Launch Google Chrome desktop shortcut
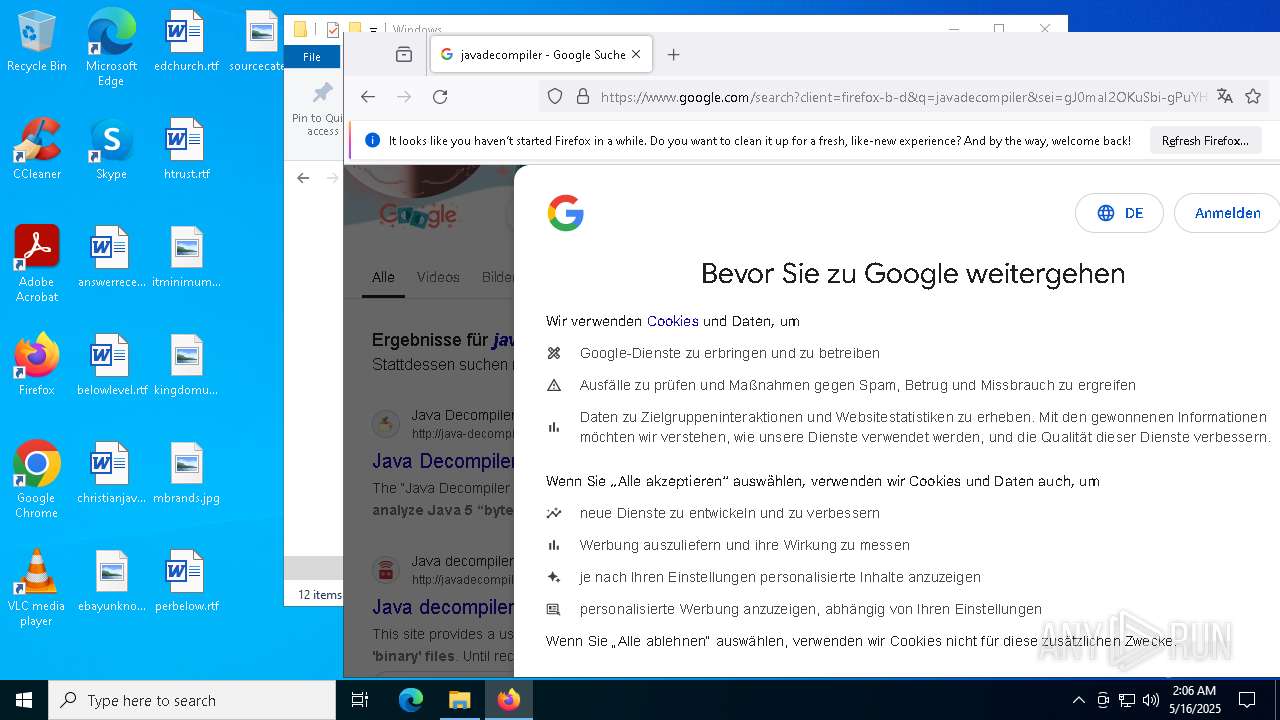1280x720 pixels. point(37,481)
